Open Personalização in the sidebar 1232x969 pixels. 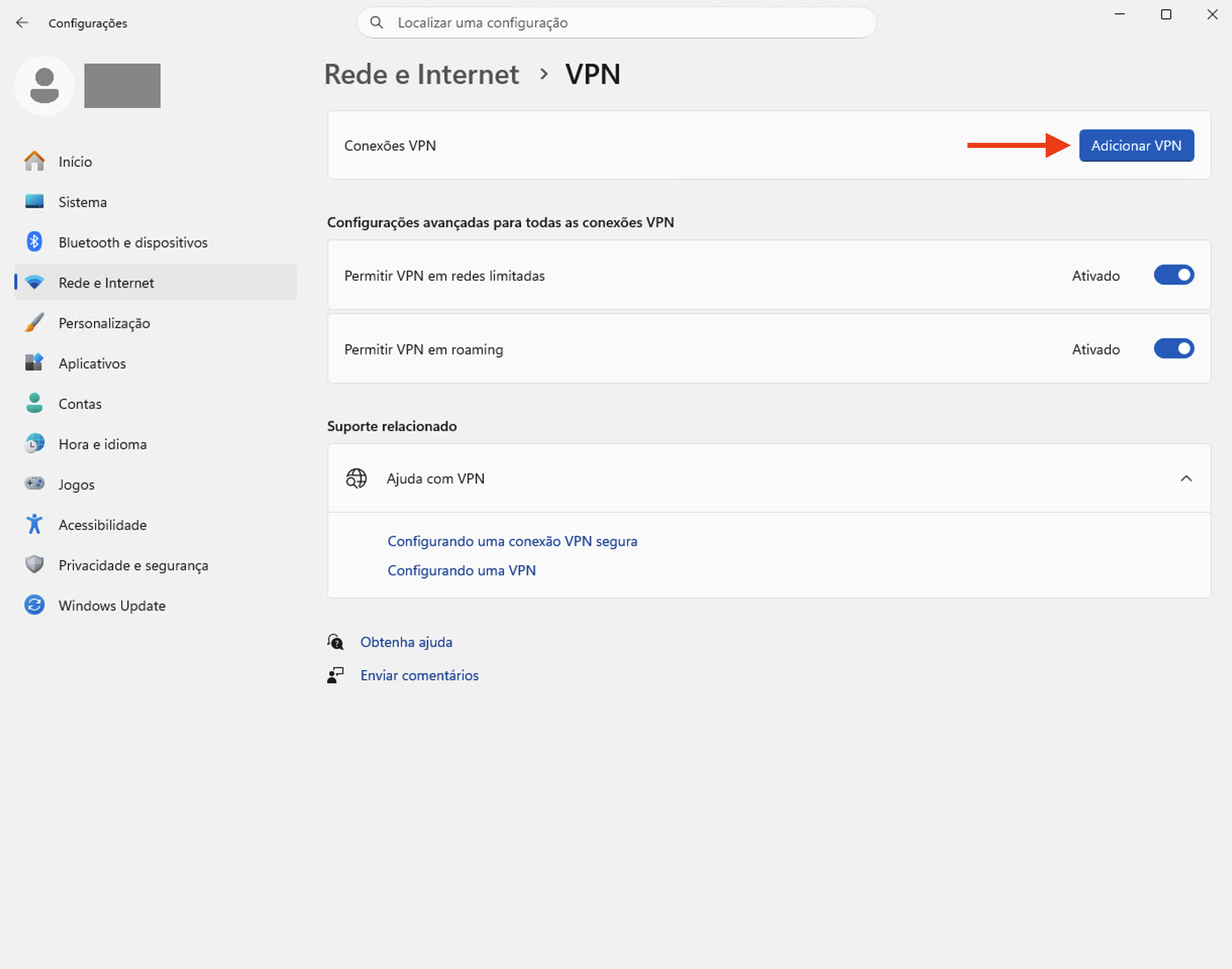click(x=156, y=322)
